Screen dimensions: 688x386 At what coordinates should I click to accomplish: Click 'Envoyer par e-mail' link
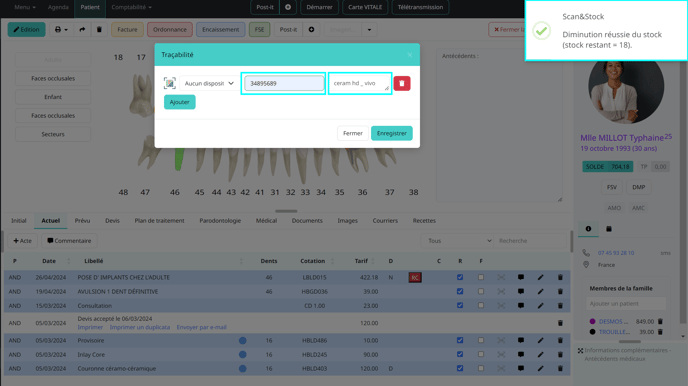click(201, 327)
